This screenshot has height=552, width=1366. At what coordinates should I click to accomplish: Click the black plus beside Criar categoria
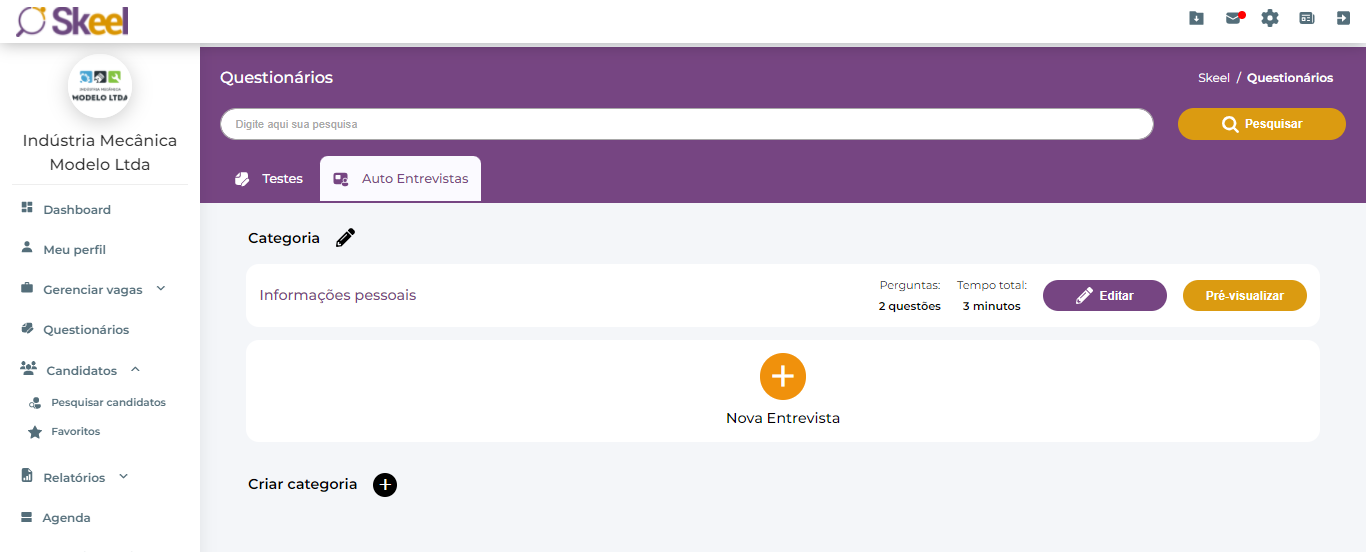[385, 485]
